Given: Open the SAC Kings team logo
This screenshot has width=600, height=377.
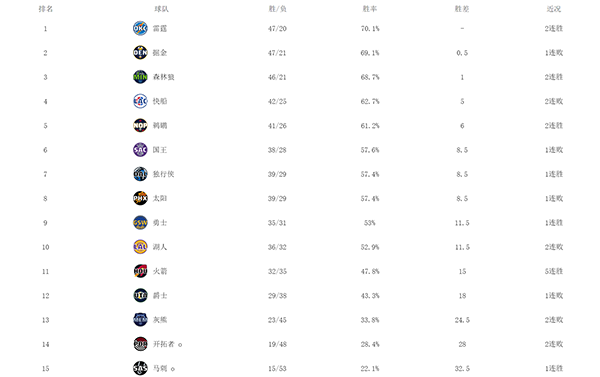Looking at the screenshot, I should pyautogui.click(x=140, y=150).
